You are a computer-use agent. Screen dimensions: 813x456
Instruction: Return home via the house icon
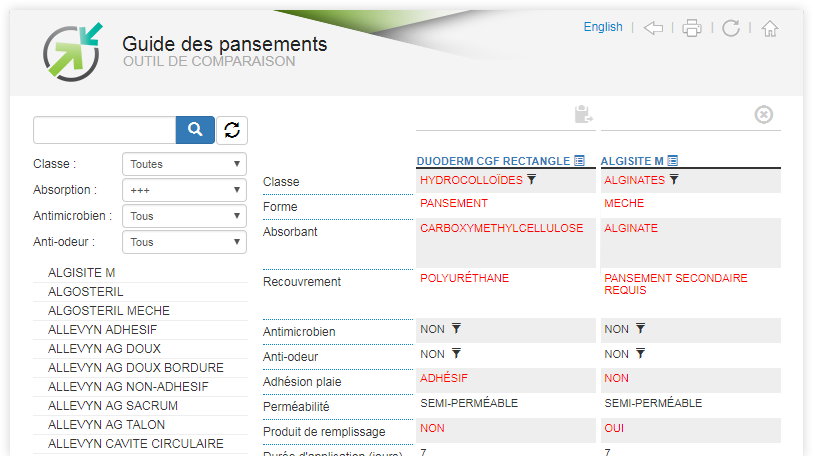[769, 28]
